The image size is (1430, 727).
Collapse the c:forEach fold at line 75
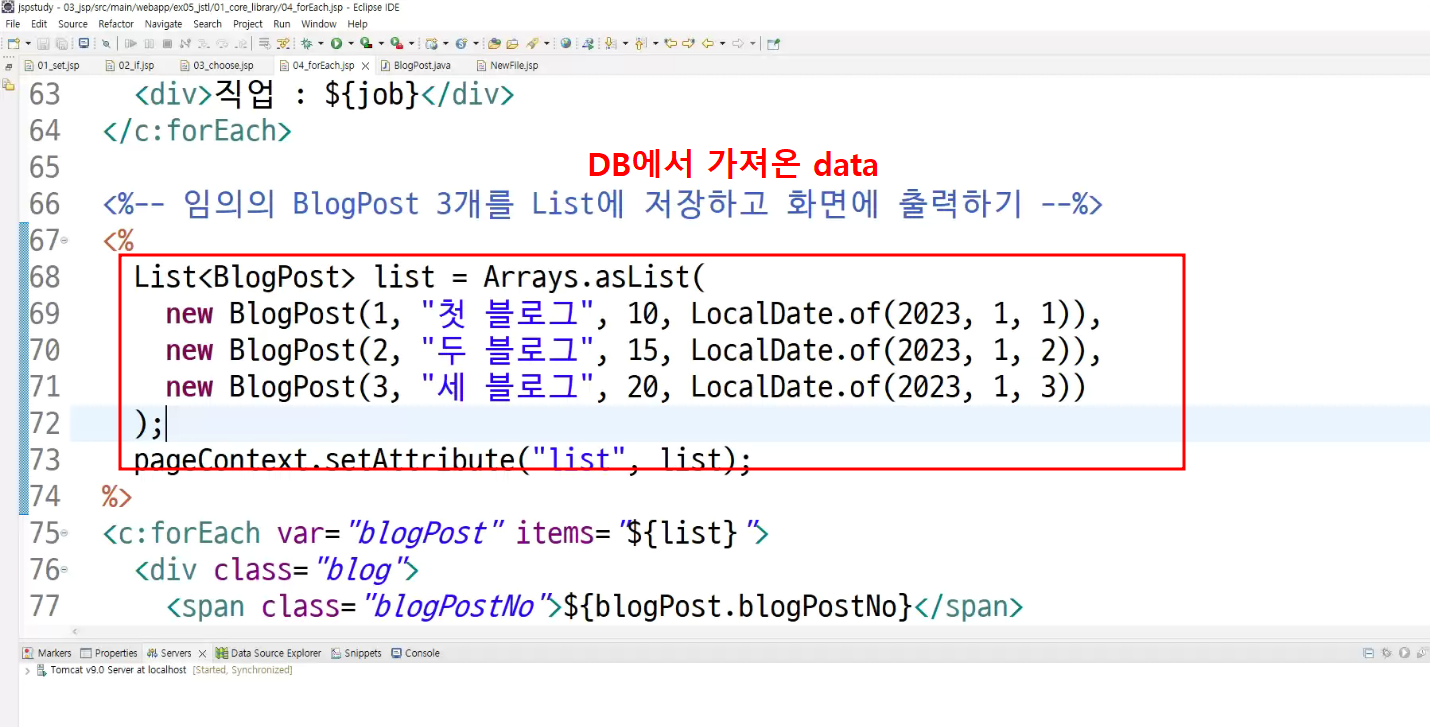tap(65, 534)
